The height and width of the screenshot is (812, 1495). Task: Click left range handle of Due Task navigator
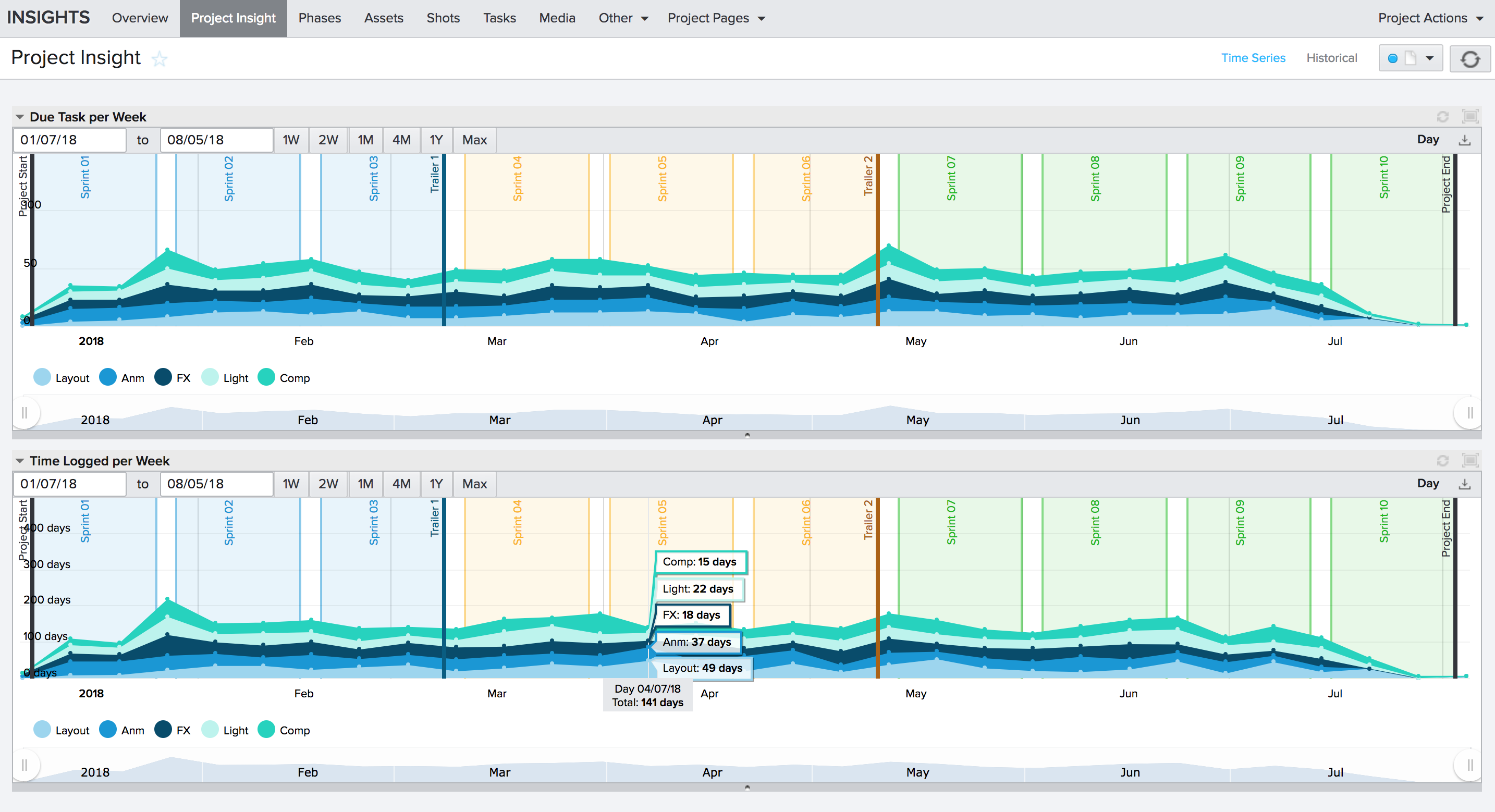click(x=24, y=413)
